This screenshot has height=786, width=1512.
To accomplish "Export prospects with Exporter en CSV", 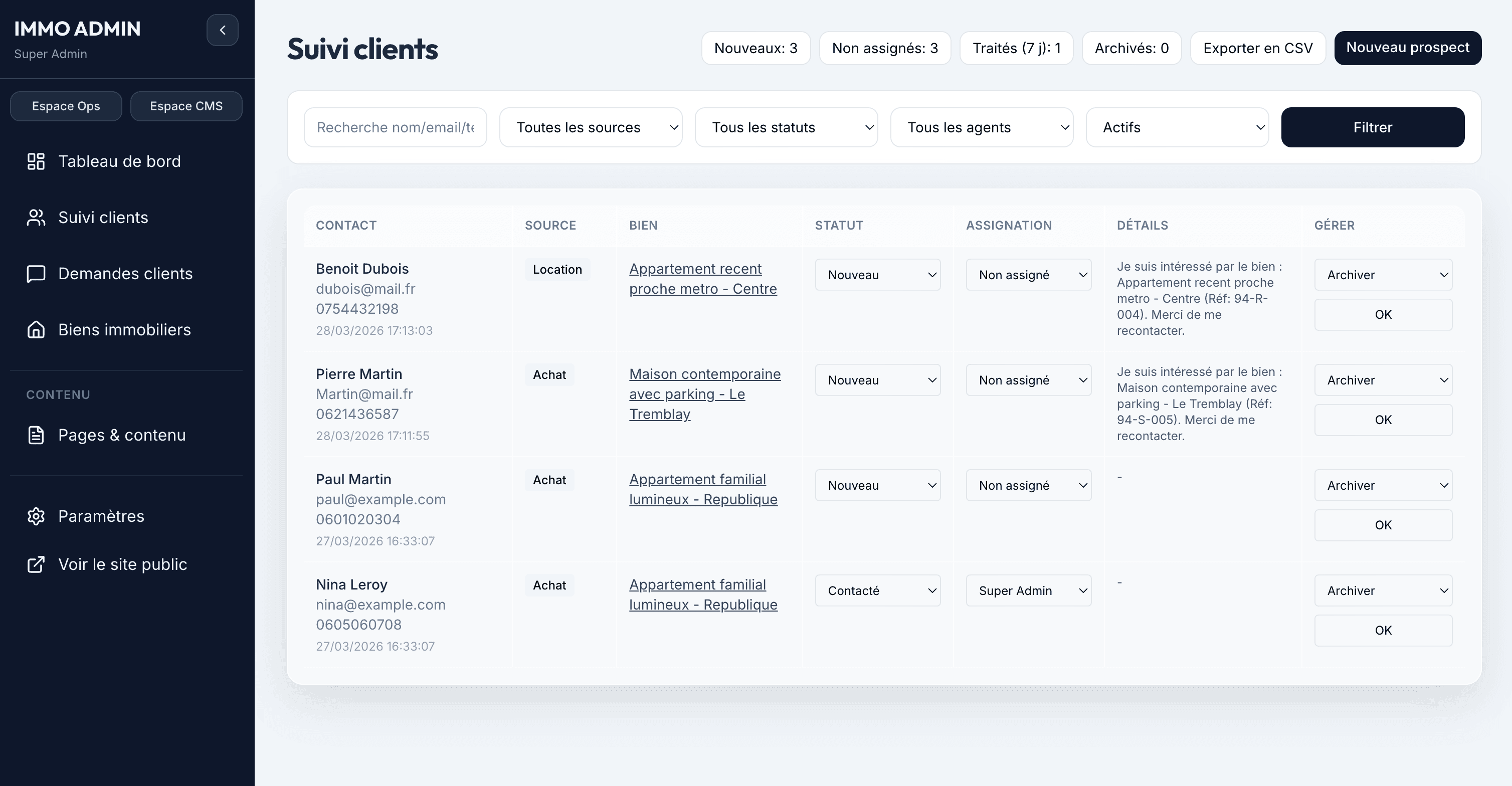I will click(1258, 48).
